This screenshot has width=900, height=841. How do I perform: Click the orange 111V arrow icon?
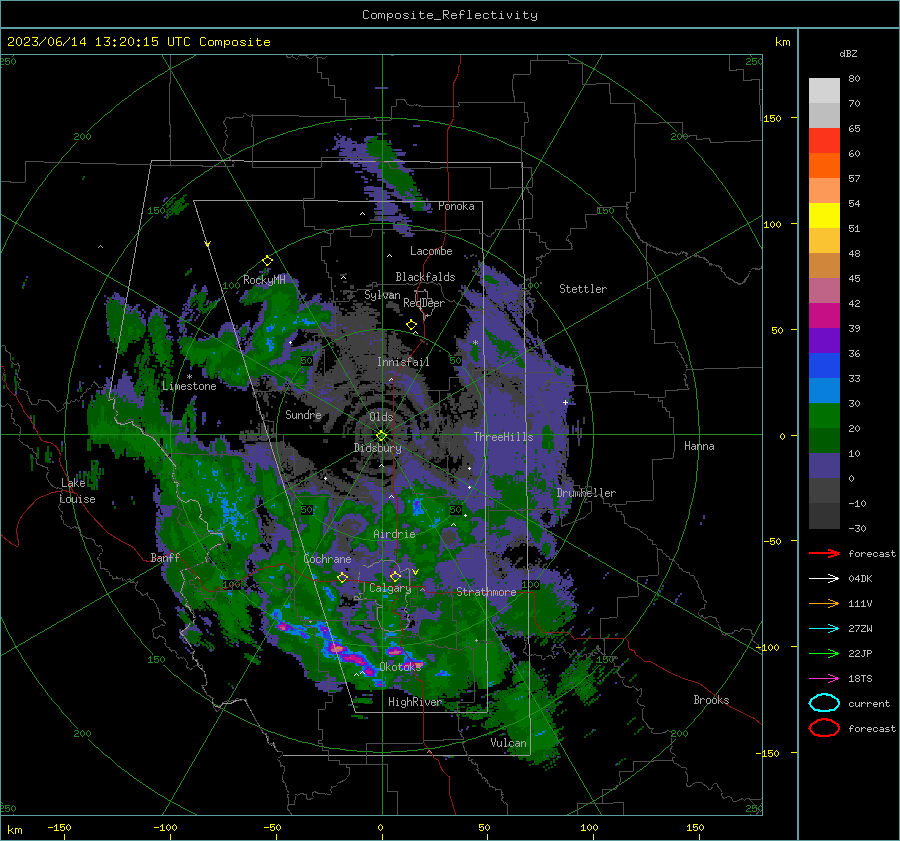(x=824, y=603)
